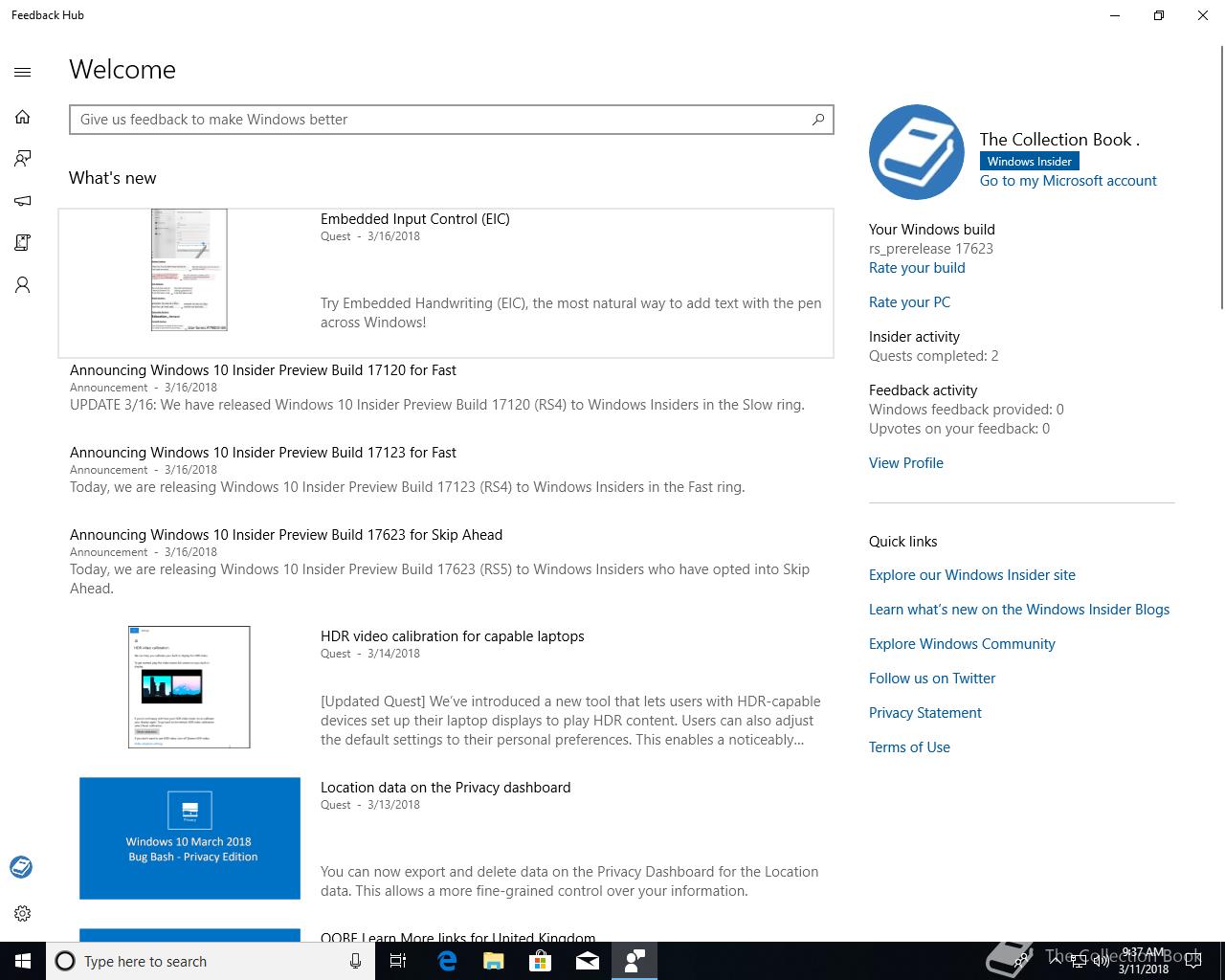The width and height of the screenshot is (1225, 980).
Task: Click the search magnifier icon
Action: (x=818, y=120)
